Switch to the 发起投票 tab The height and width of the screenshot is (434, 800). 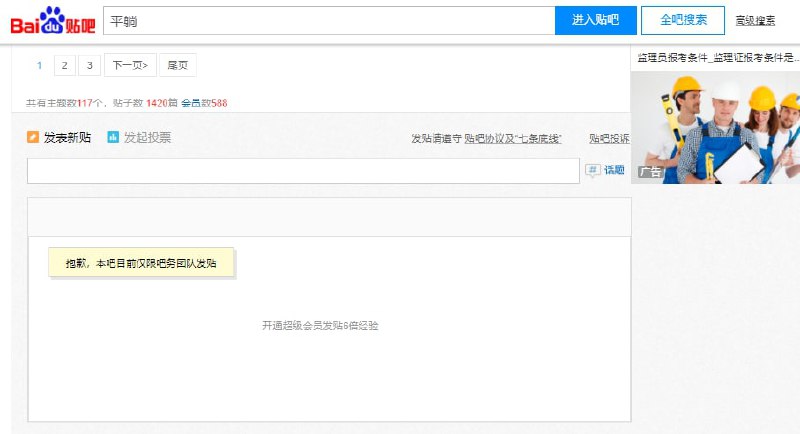pyautogui.click(x=147, y=138)
